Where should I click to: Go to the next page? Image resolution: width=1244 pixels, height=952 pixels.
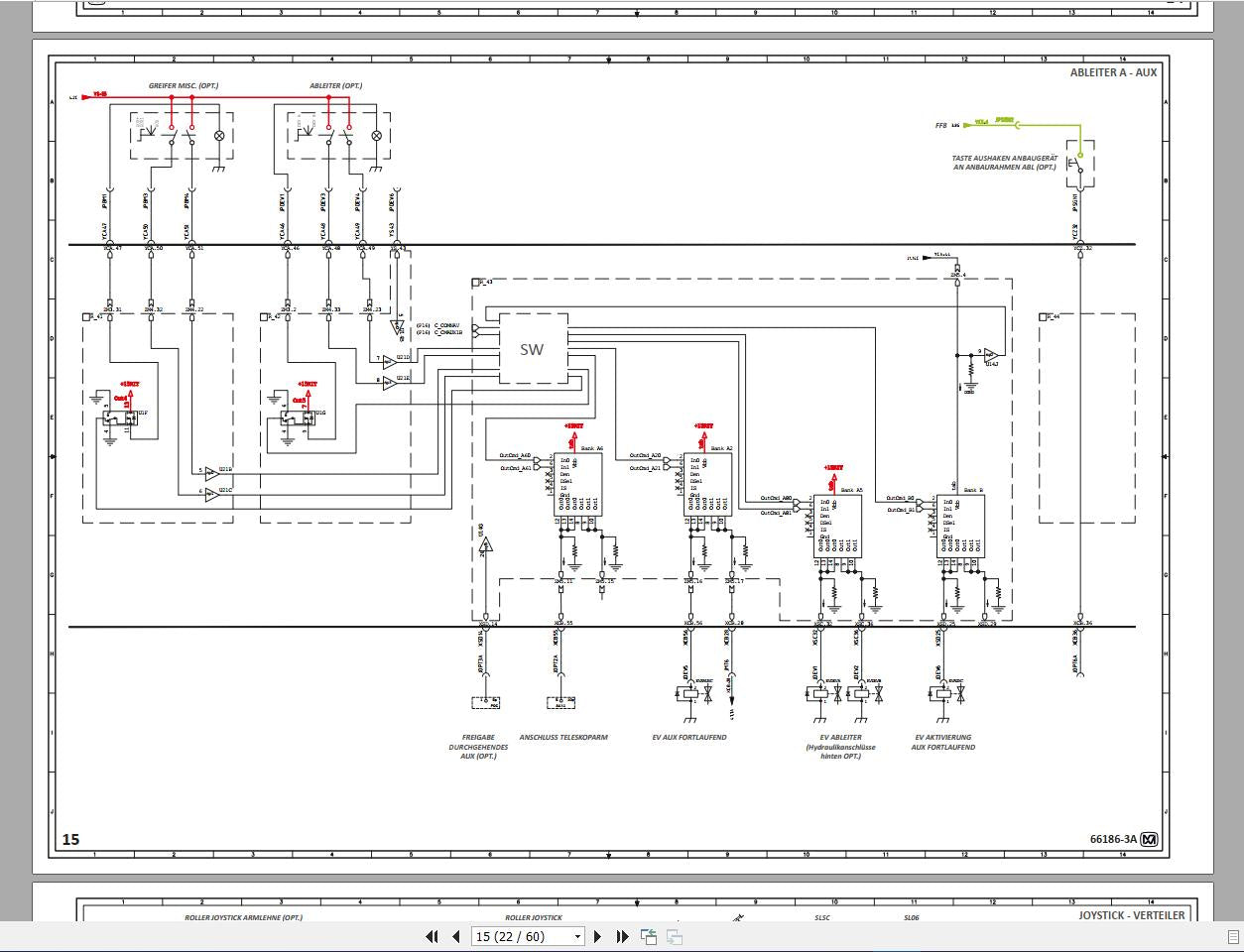pyautogui.click(x=597, y=936)
